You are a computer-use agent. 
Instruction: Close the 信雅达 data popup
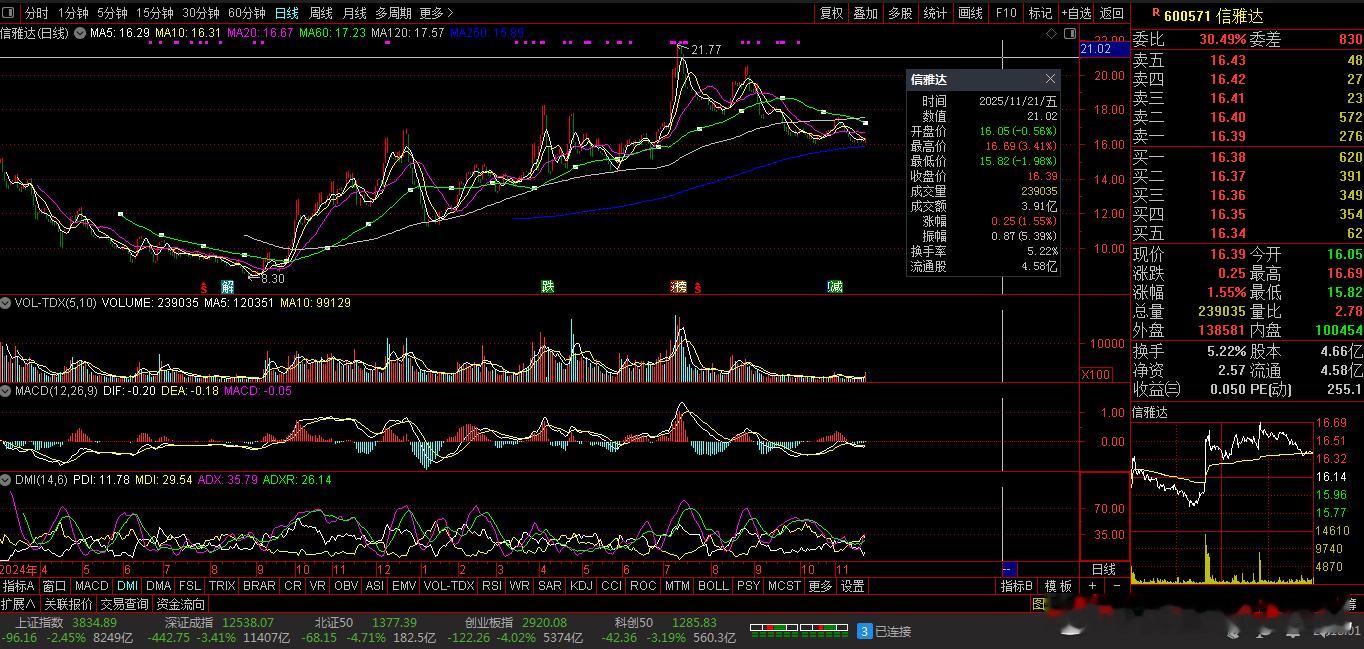pyautogui.click(x=1050, y=79)
